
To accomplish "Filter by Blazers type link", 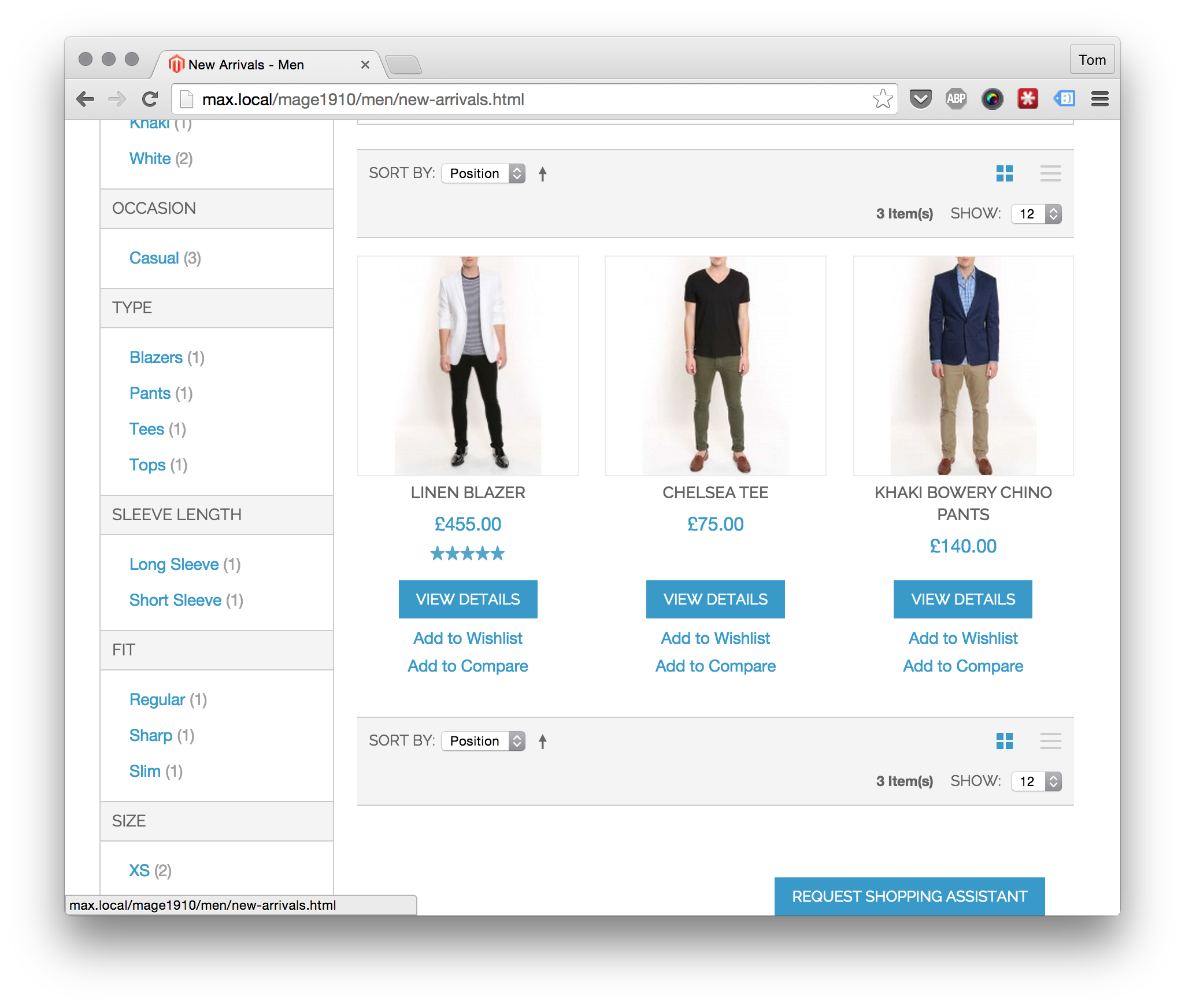I will coord(156,358).
